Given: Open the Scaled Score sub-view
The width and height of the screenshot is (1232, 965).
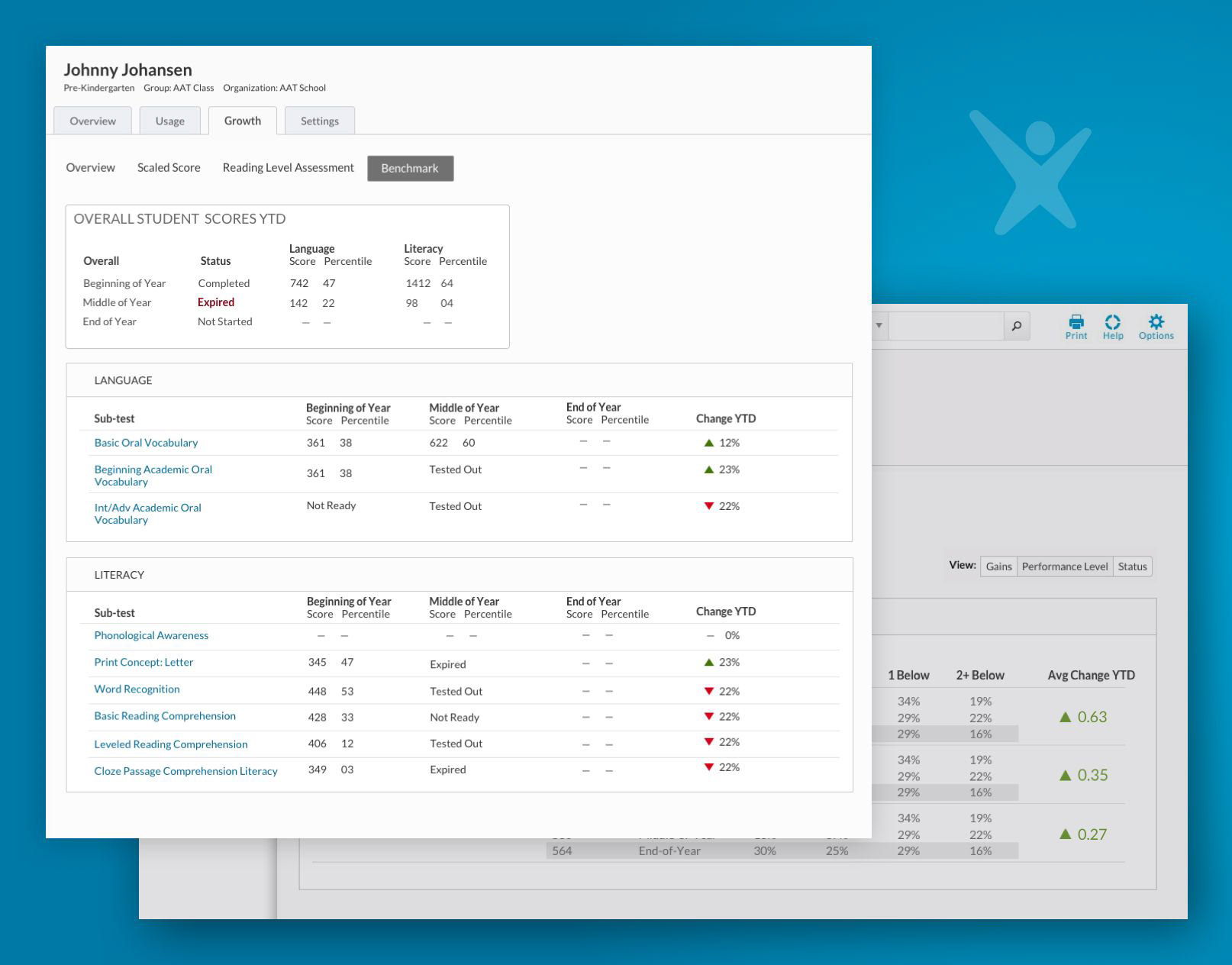Looking at the screenshot, I should point(169,168).
